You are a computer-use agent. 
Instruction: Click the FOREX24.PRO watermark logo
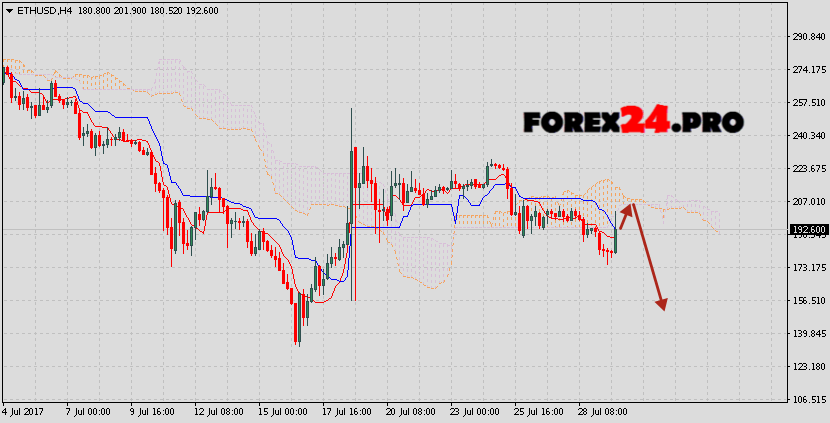(x=633, y=122)
